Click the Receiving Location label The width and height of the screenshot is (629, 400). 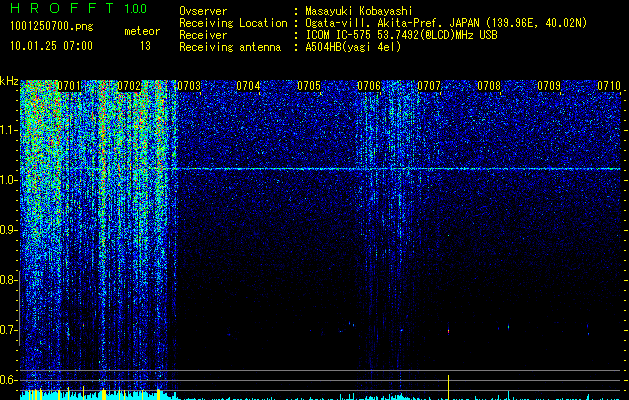(x=233, y=23)
